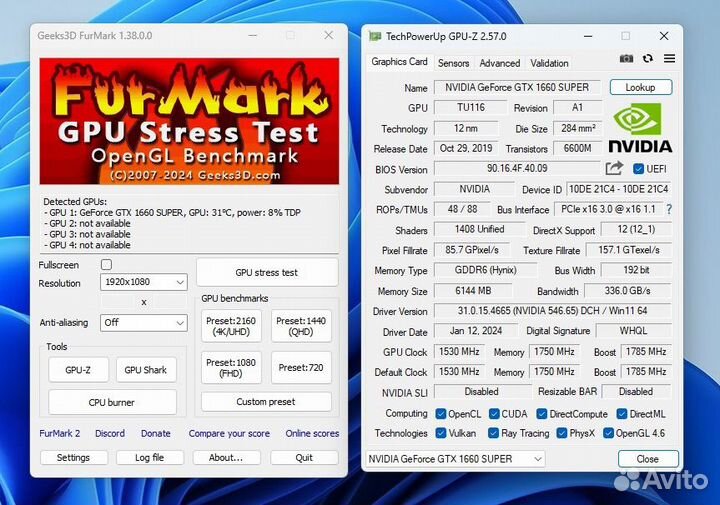This screenshot has height=505, width=720.
Task: Switch to the Advanced tab
Action: pyautogui.click(x=500, y=63)
